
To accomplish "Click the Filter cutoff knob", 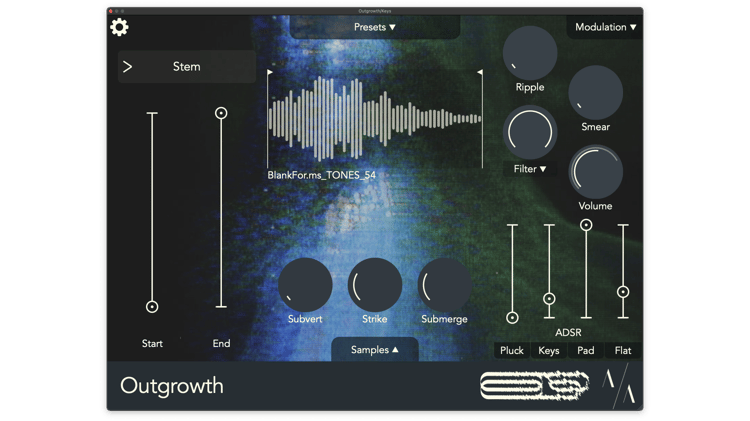I will pos(530,133).
